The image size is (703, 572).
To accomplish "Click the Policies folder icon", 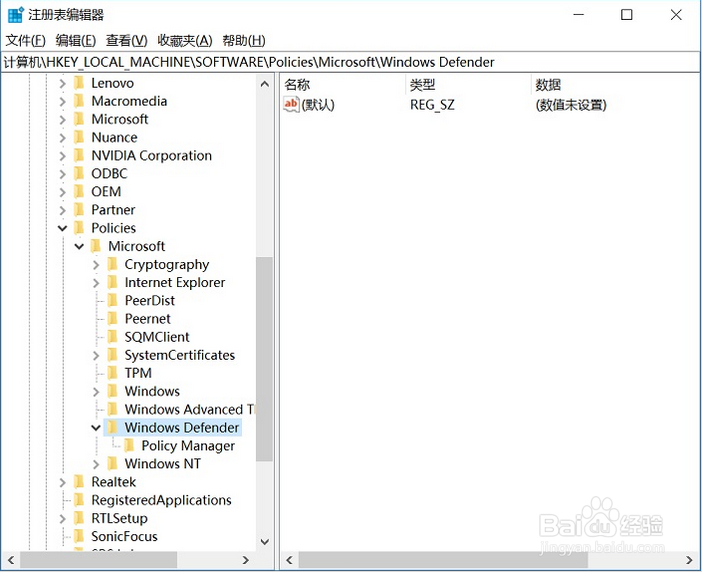I will click(79, 228).
